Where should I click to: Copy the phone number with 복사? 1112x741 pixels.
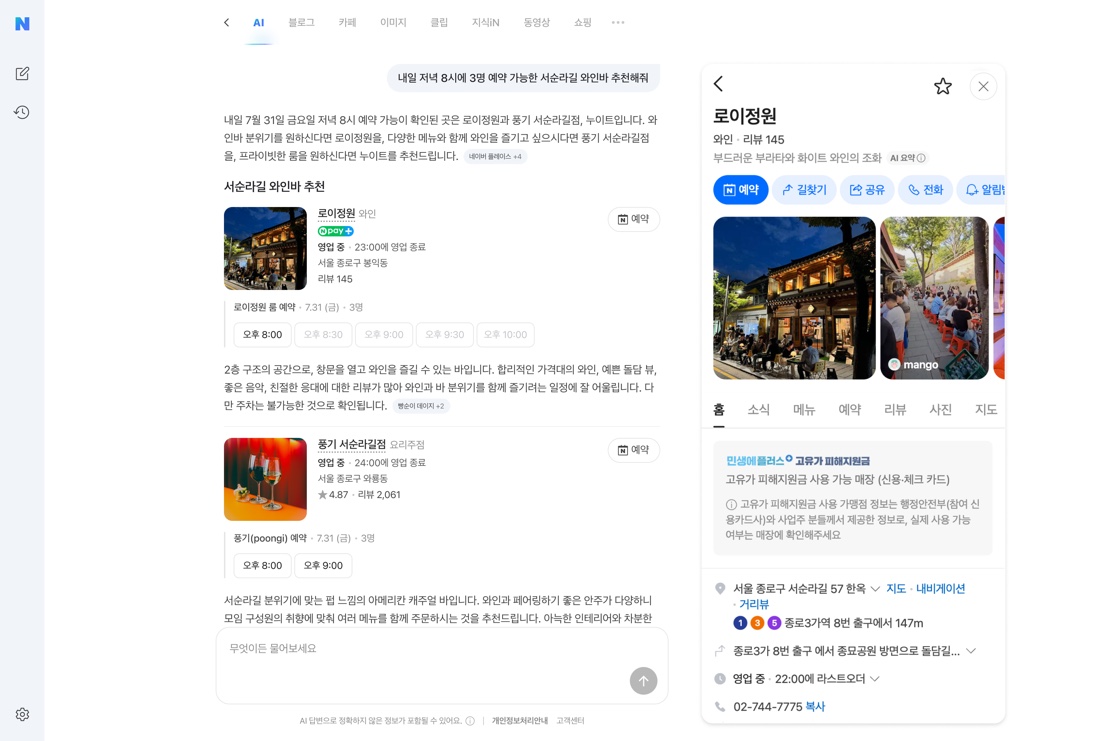(816, 707)
